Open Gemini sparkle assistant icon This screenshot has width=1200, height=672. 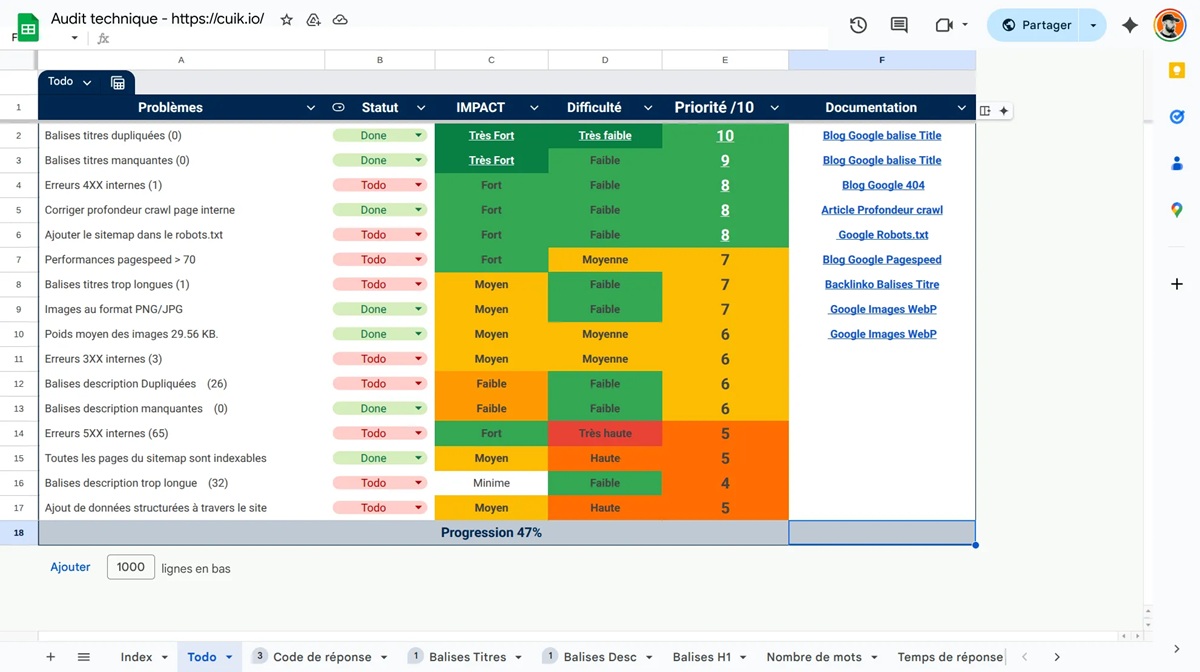(1130, 25)
